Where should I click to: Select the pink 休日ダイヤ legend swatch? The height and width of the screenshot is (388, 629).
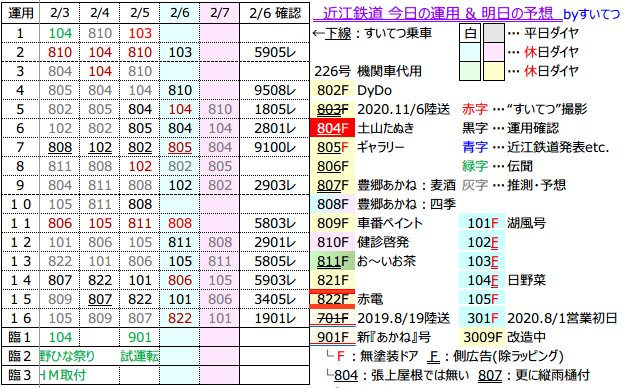click(x=494, y=52)
